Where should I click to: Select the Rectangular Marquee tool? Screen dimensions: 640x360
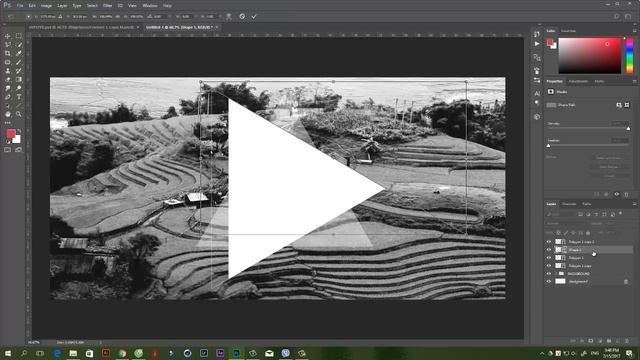click(x=19, y=36)
